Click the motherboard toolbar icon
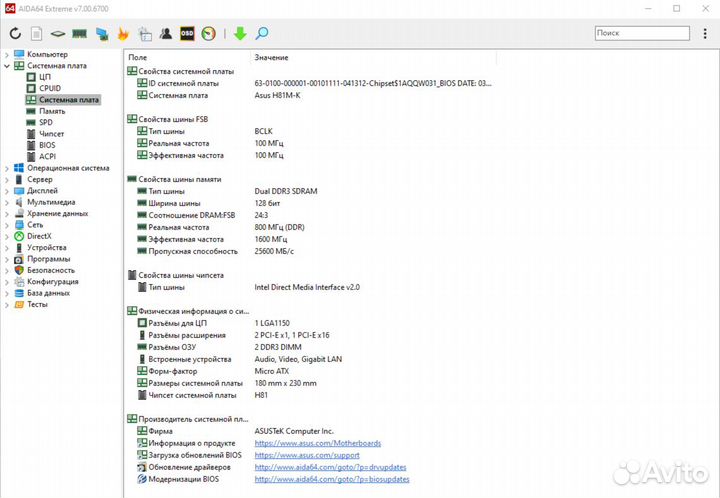 (58, 34)
